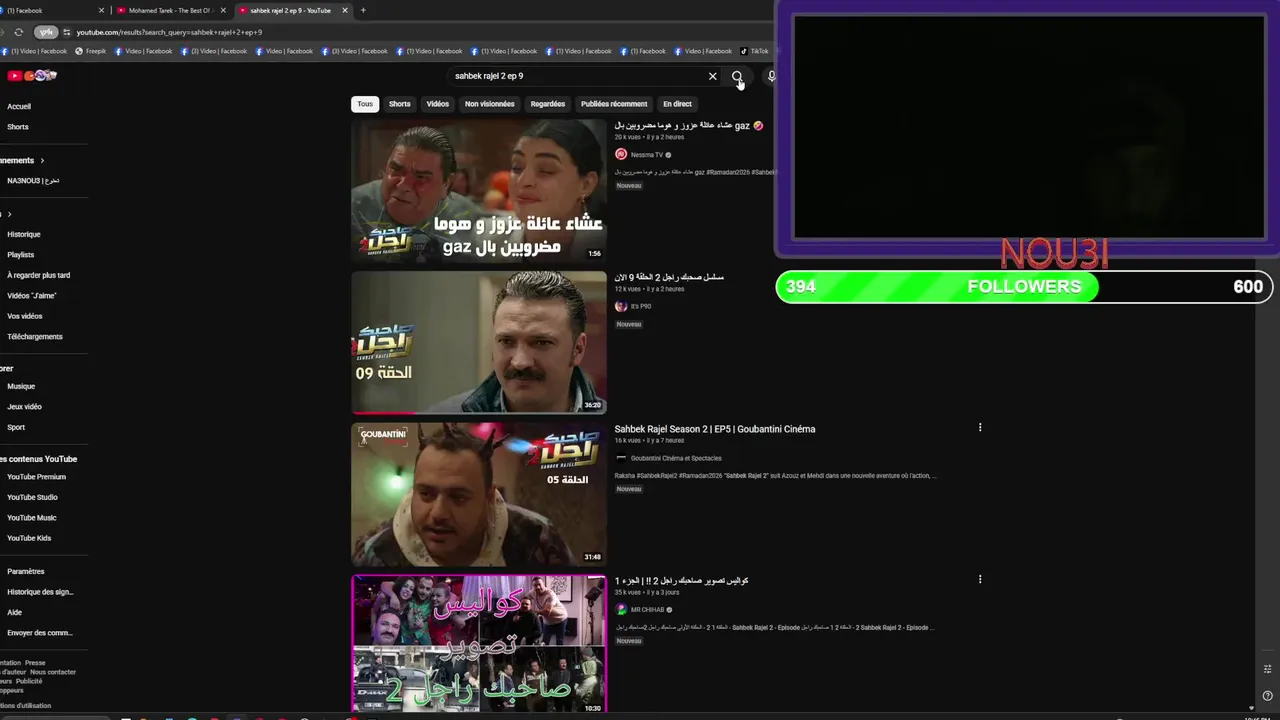
Task: Open more options for Goubantini Cinéma video
Action: pos(980,427)
